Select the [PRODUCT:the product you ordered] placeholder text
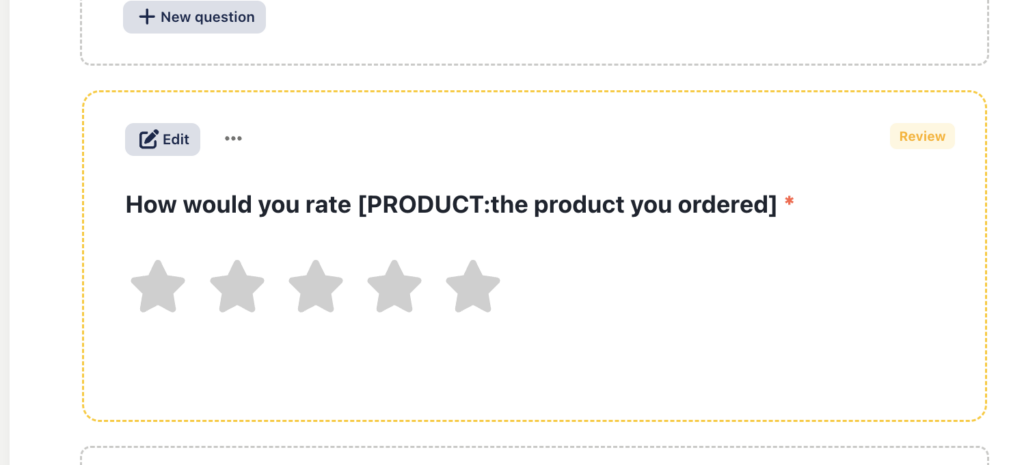Screen dimensions: 1024x465 [568, 205]
